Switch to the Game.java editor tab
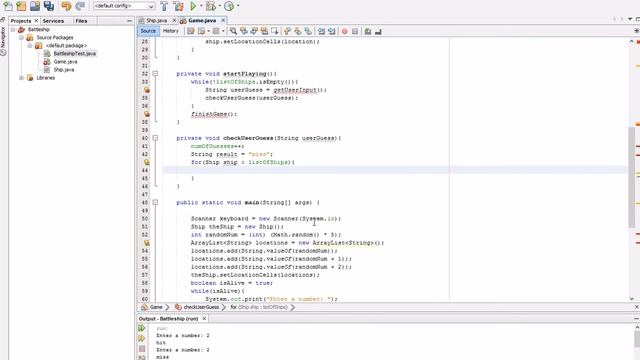The width and height of the screenshot is (640, 360). [x=202, y=20]
